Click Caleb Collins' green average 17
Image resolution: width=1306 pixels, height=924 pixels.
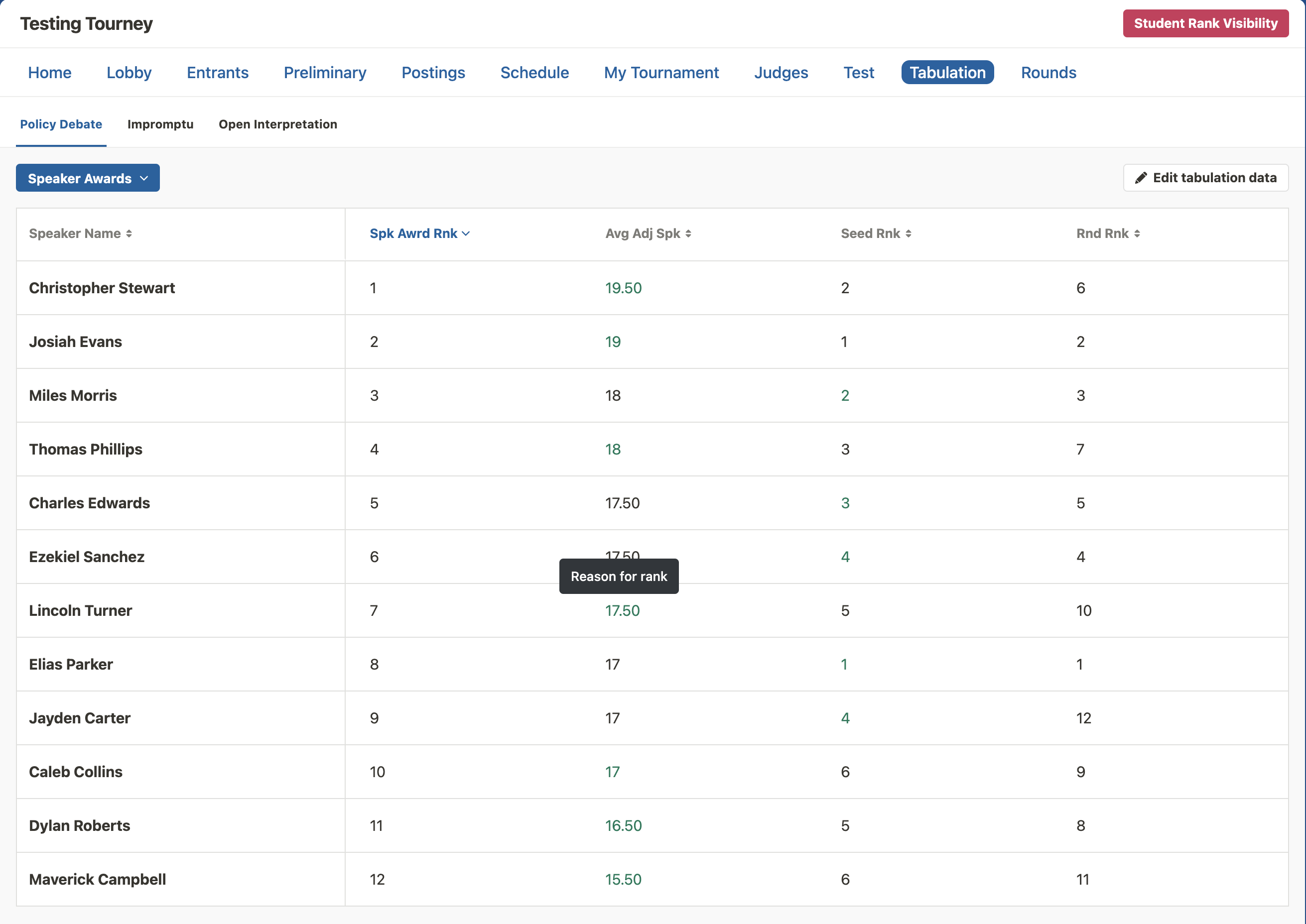[612, 772]
